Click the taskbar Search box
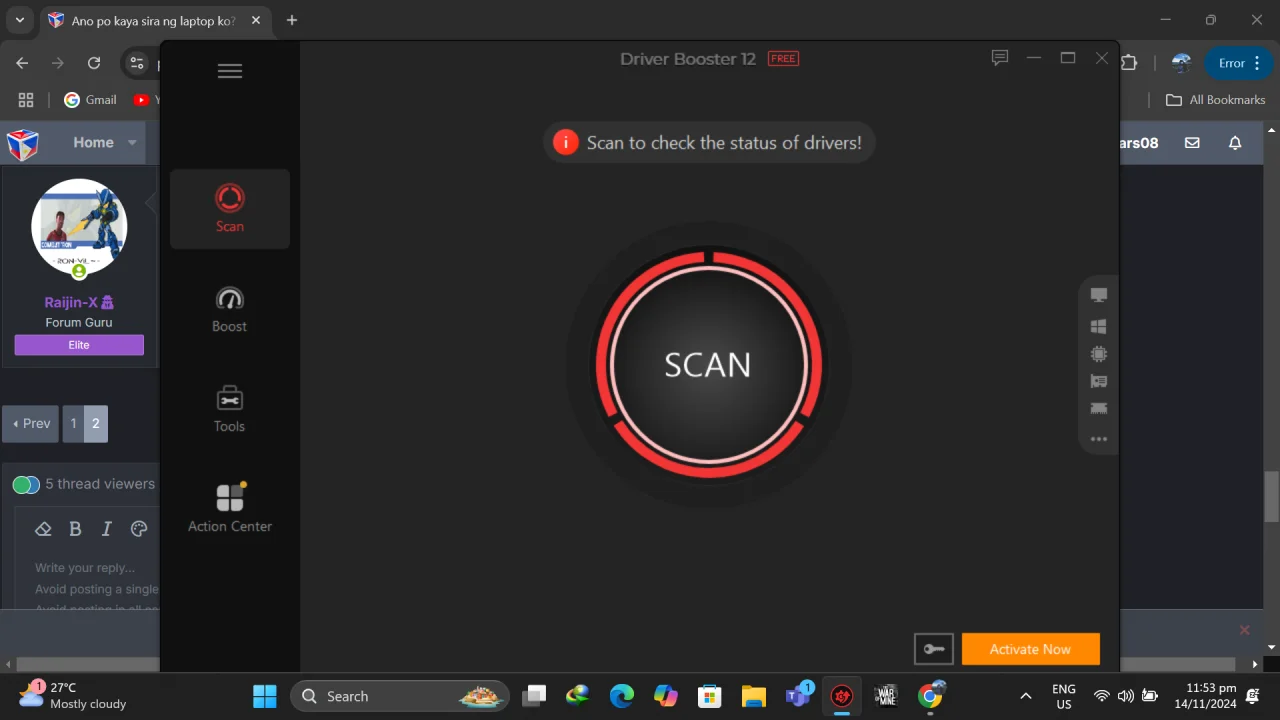Image resolution: width=1280 pixels, height=720 pixels. 400,696
